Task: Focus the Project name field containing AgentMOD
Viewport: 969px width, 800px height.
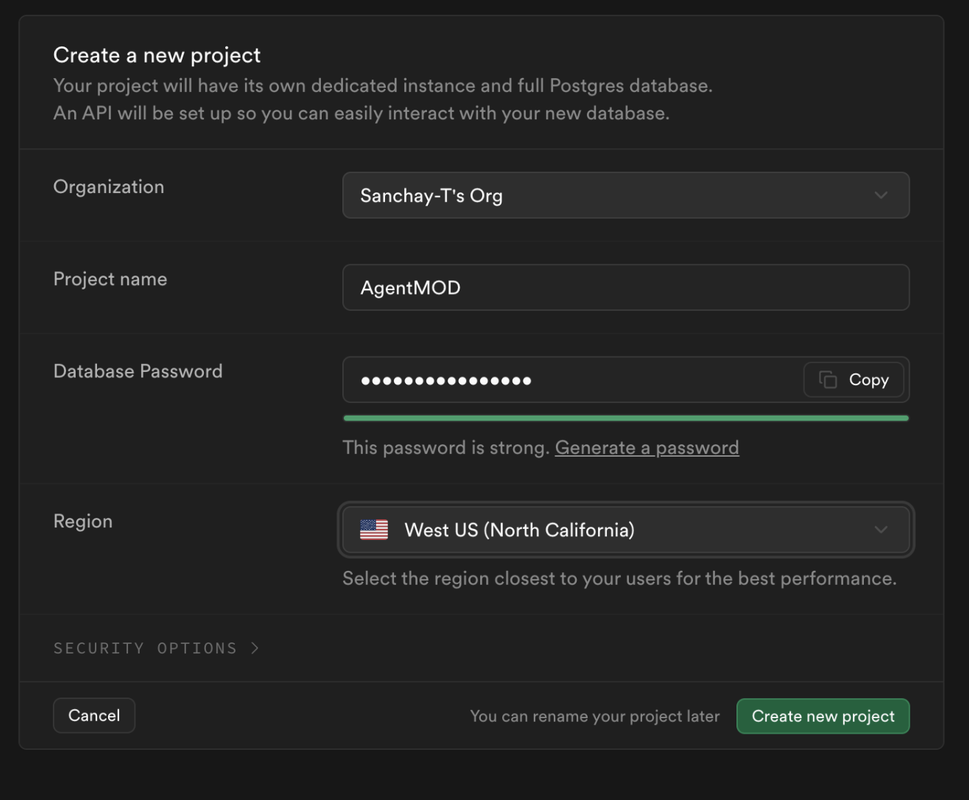Action: click(626, 287)
